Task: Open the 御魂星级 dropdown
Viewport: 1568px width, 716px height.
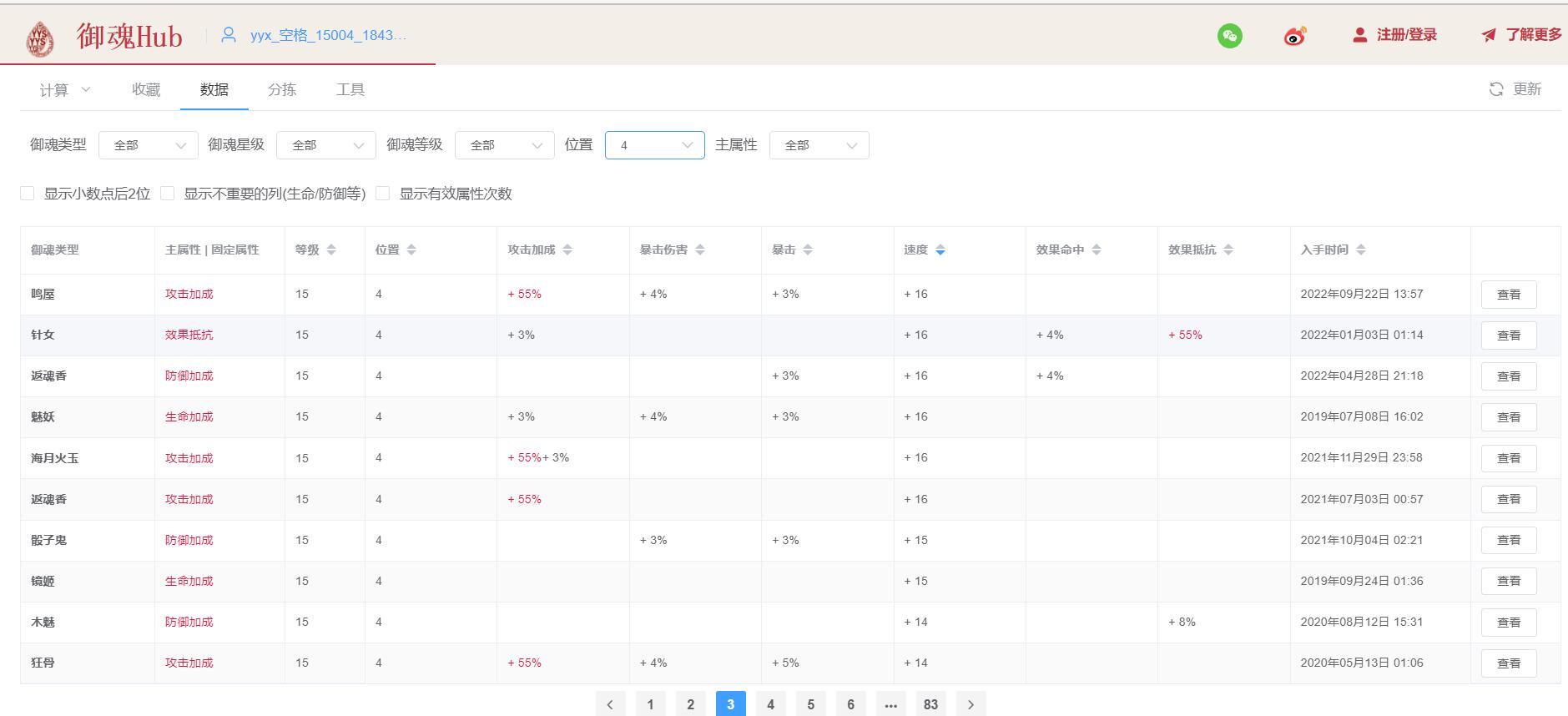Action: (326, 145)
